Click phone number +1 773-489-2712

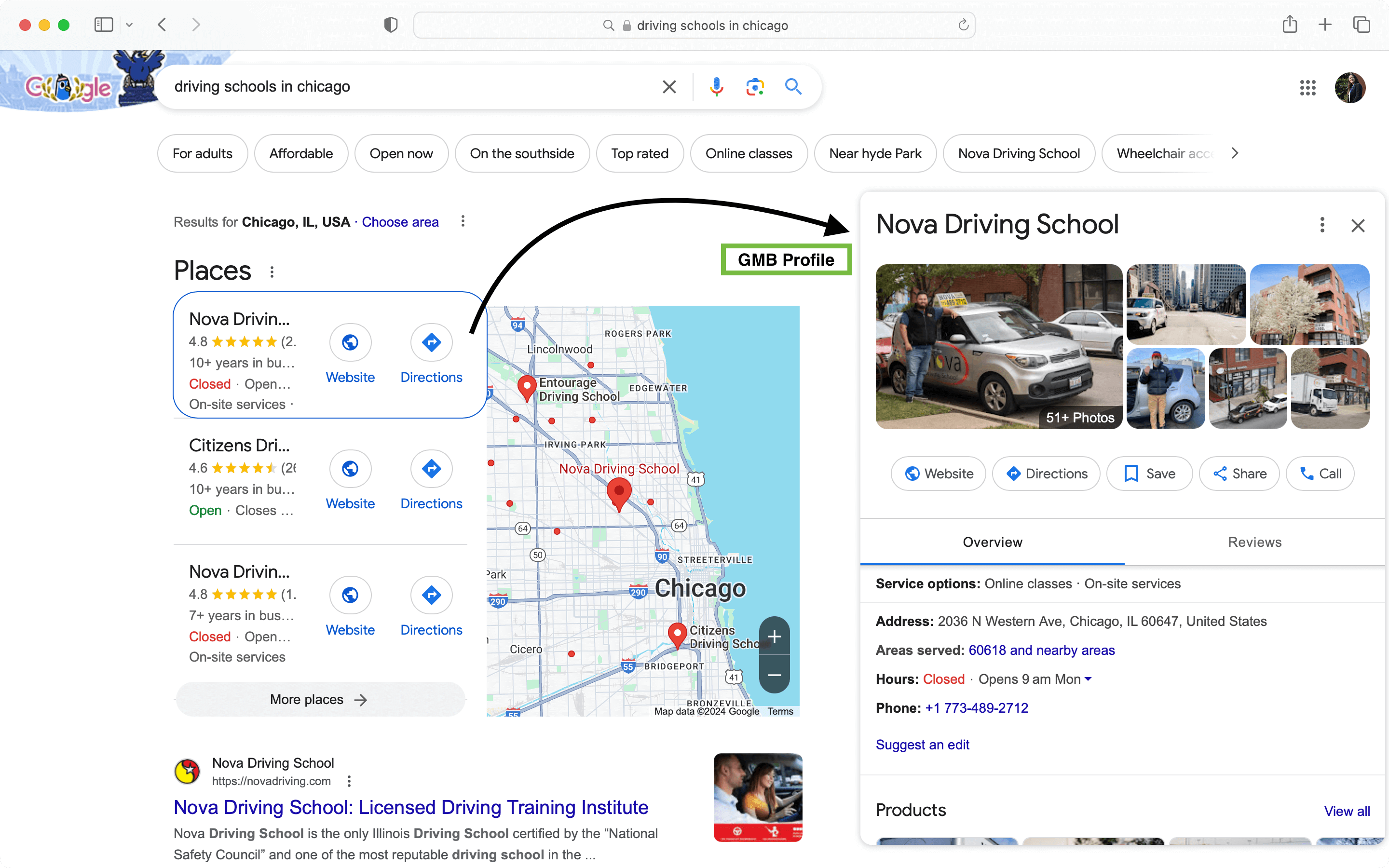(x=976, y=708)
